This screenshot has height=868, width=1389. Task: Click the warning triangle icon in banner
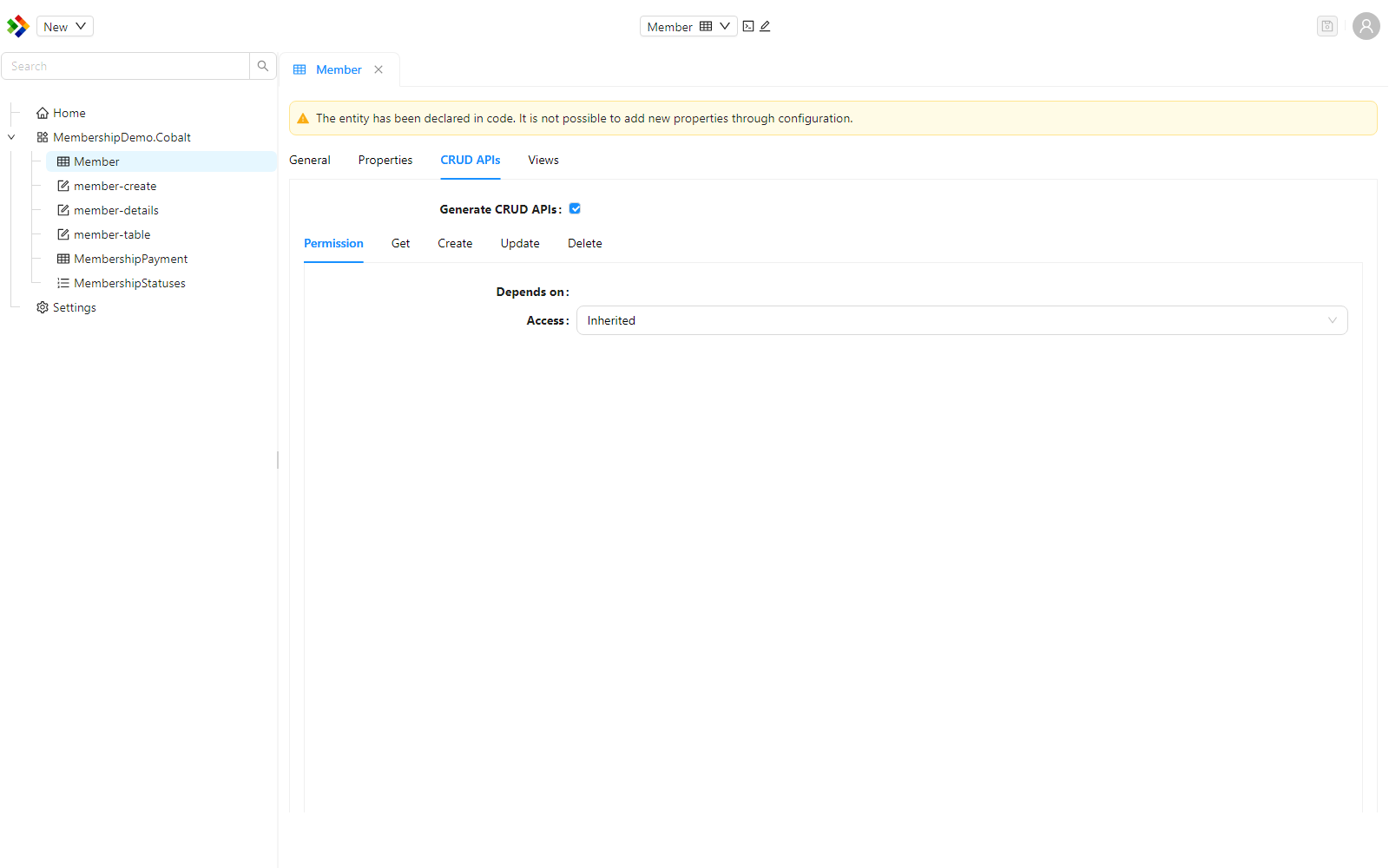(303, 118)
